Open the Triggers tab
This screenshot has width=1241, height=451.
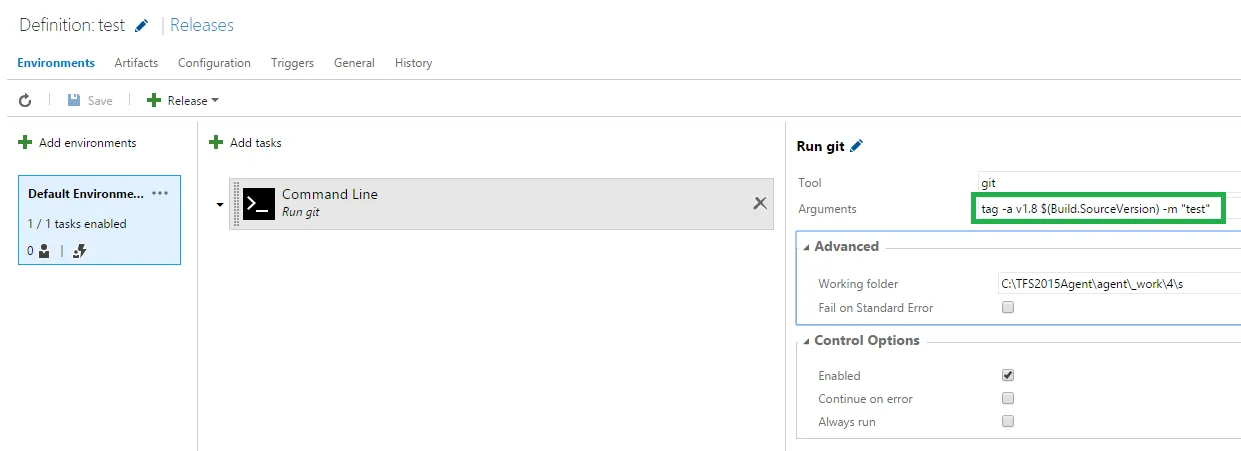(292, 63)
